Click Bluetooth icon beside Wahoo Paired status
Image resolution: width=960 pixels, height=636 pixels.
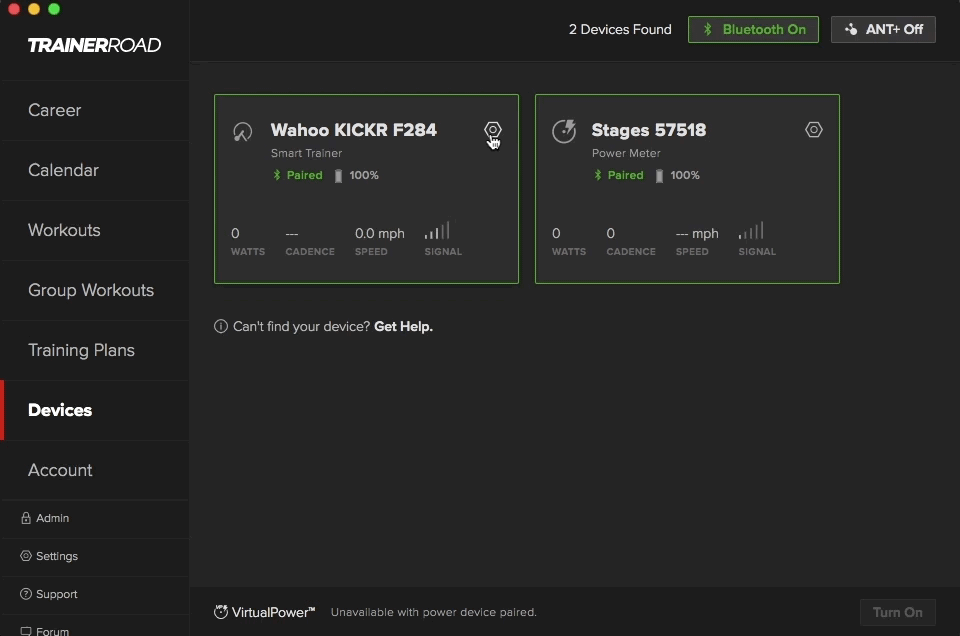pos(277,175)
